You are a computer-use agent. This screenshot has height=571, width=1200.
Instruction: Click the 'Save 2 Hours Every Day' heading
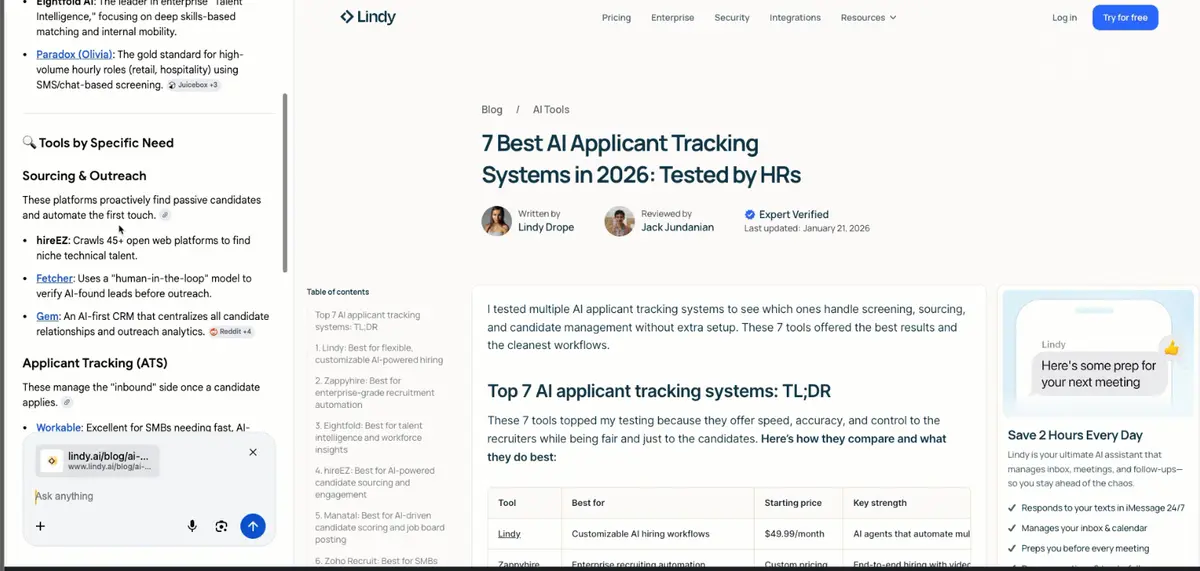tap(1075, 435)
